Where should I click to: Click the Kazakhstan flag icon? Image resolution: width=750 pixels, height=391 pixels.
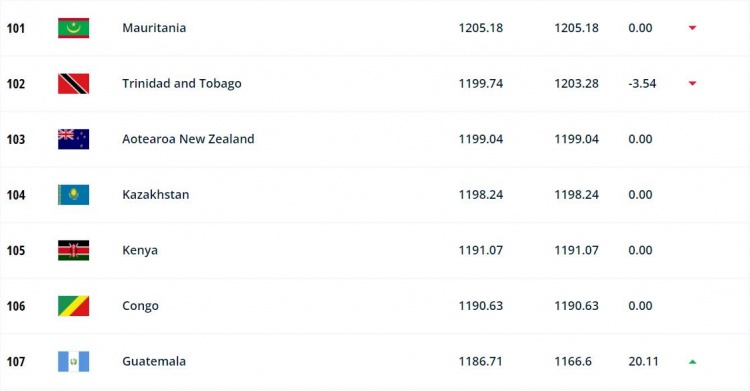[73, 195]
